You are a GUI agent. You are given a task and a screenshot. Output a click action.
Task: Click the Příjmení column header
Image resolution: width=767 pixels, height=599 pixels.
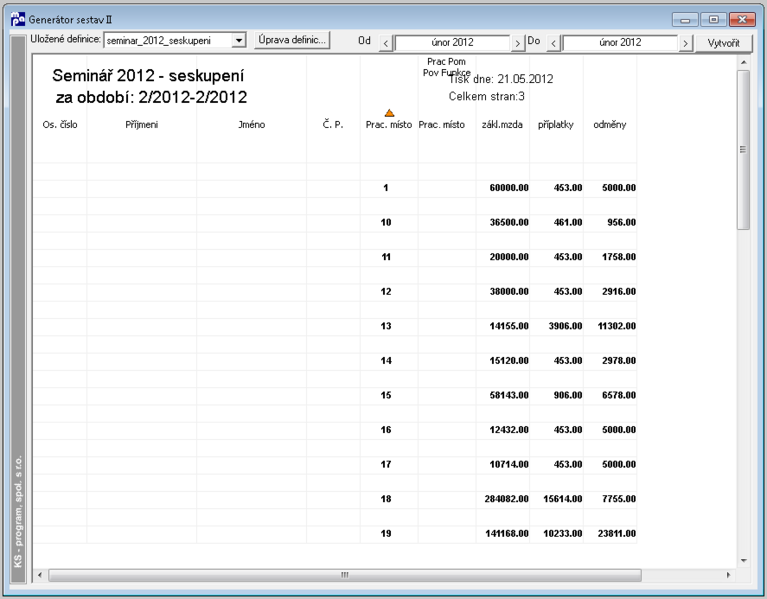tap(141, 125)
